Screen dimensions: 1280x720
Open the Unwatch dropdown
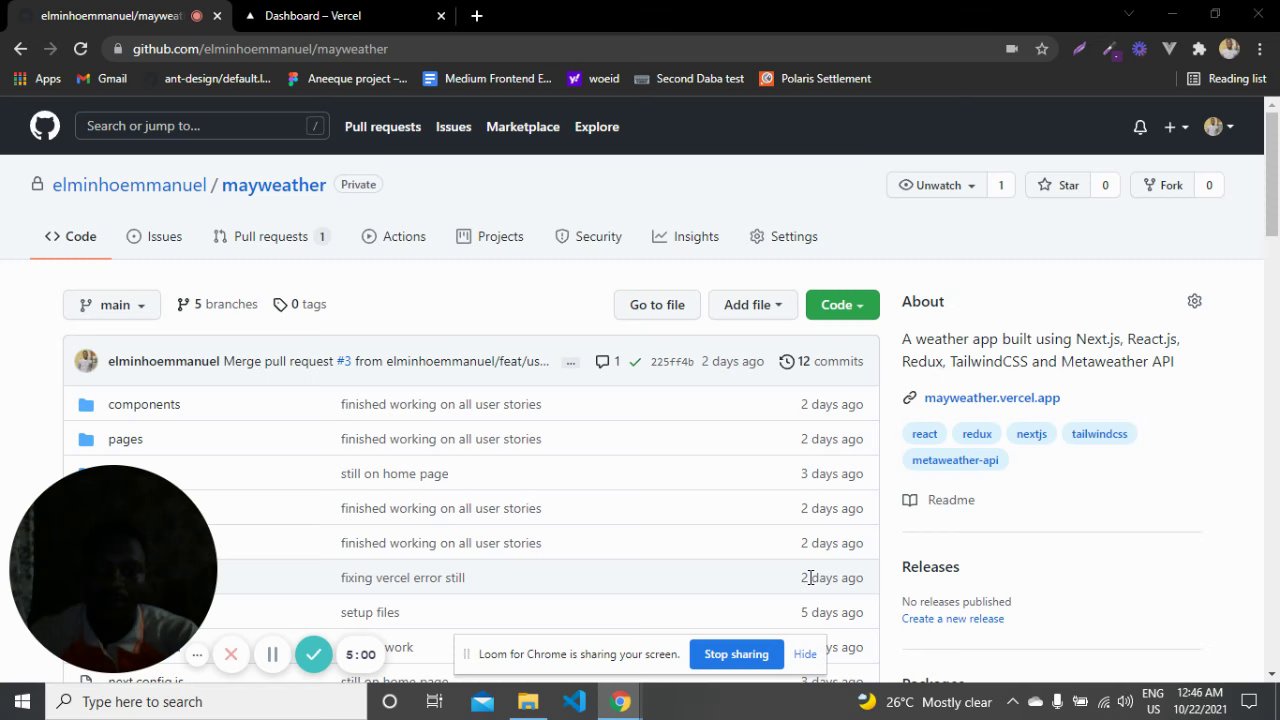(x=937, y=185)
